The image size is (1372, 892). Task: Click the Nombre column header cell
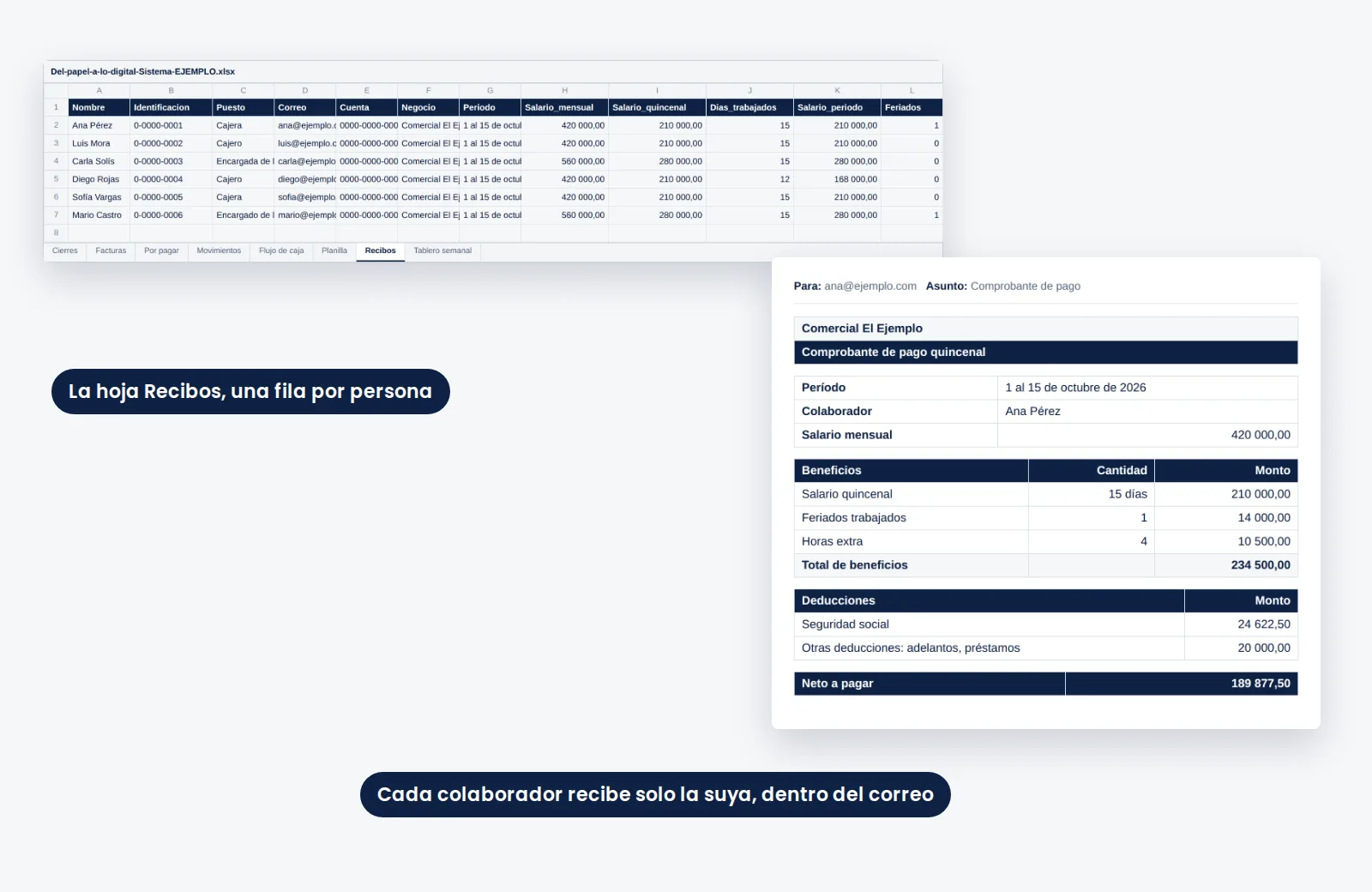point(99,108)
